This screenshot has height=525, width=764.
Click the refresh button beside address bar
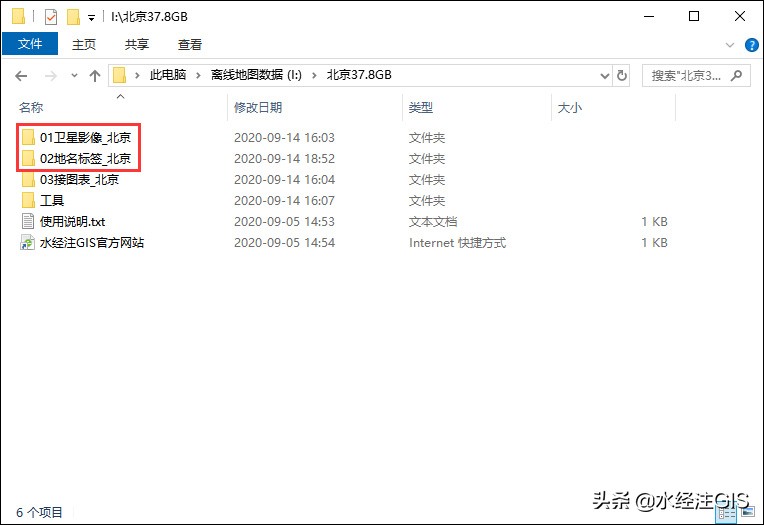tap(622, 76)
